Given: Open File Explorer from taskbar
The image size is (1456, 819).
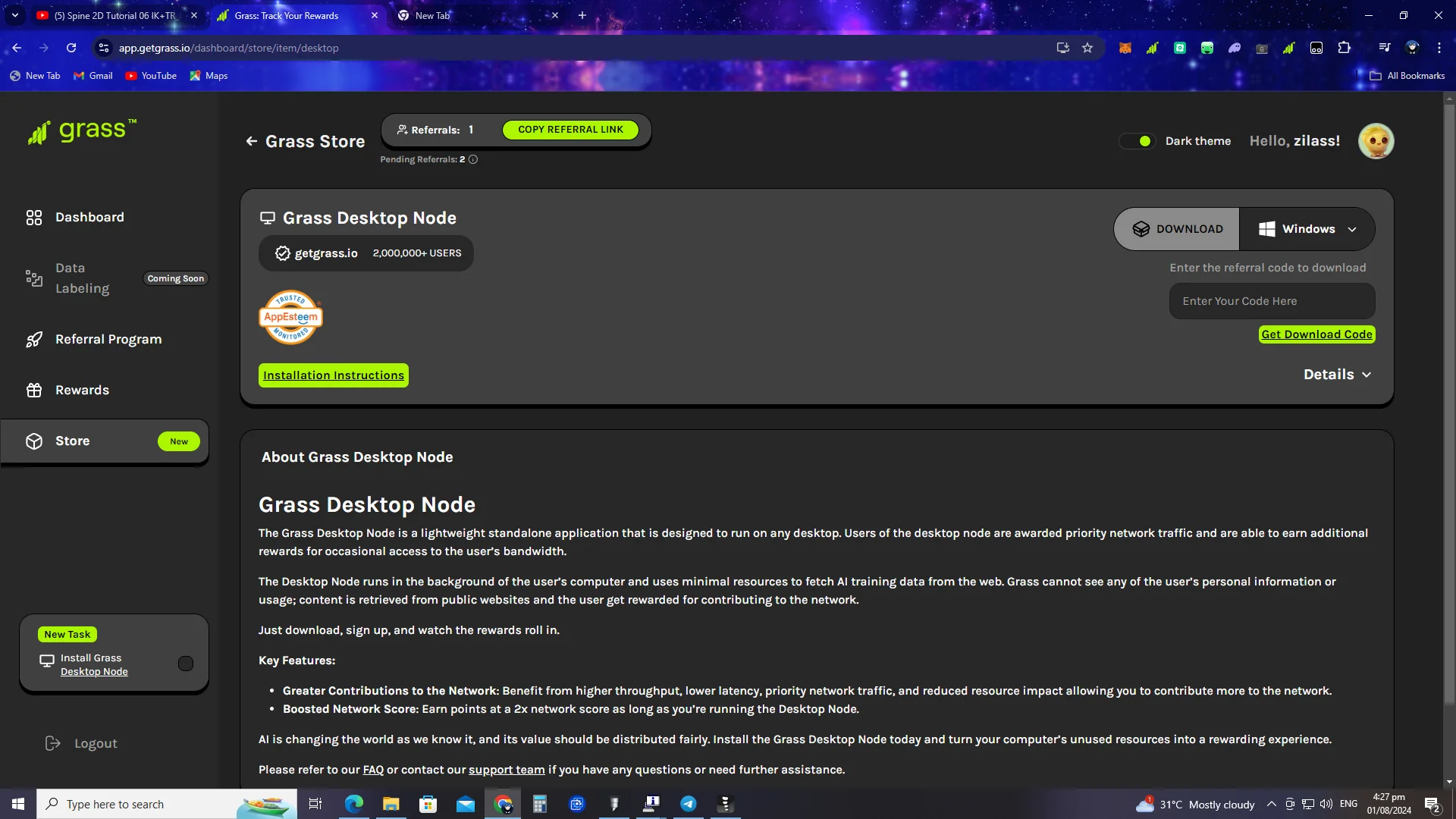Looking at the screenshot, I should pos(391,804).
